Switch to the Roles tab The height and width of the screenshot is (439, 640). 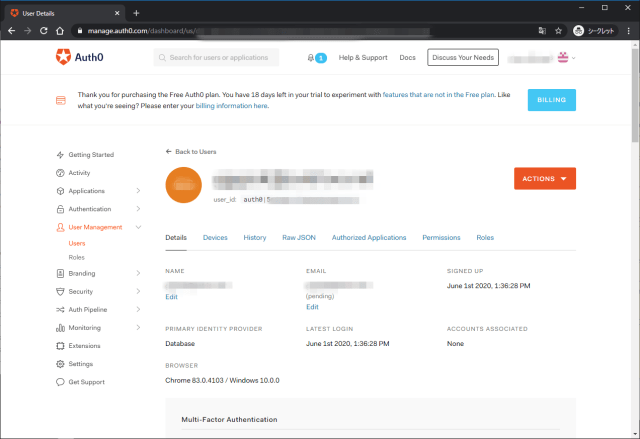485,237
